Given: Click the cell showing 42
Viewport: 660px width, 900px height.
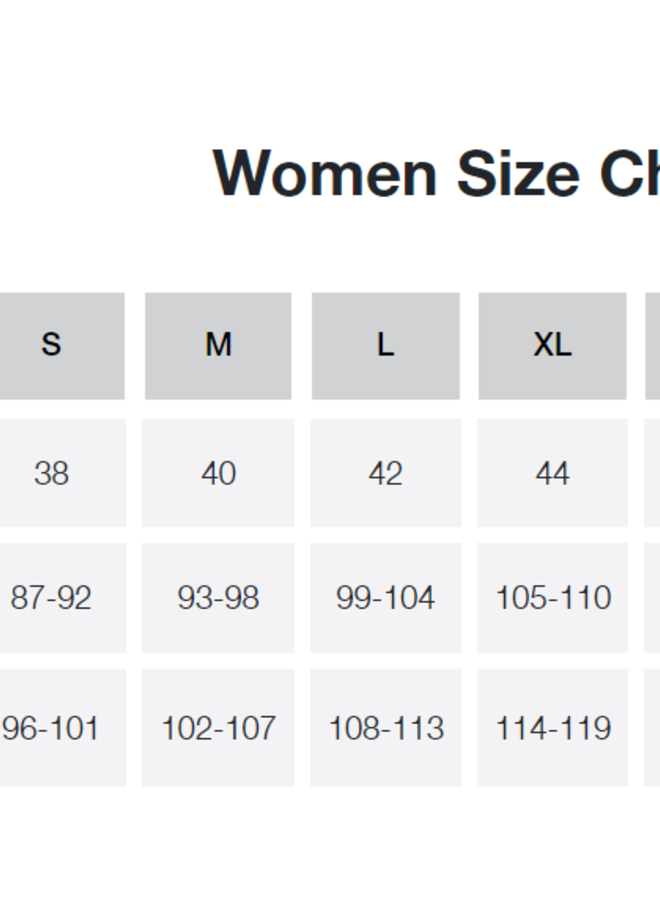Looking at the screenshot, I should tap(385, 472).
